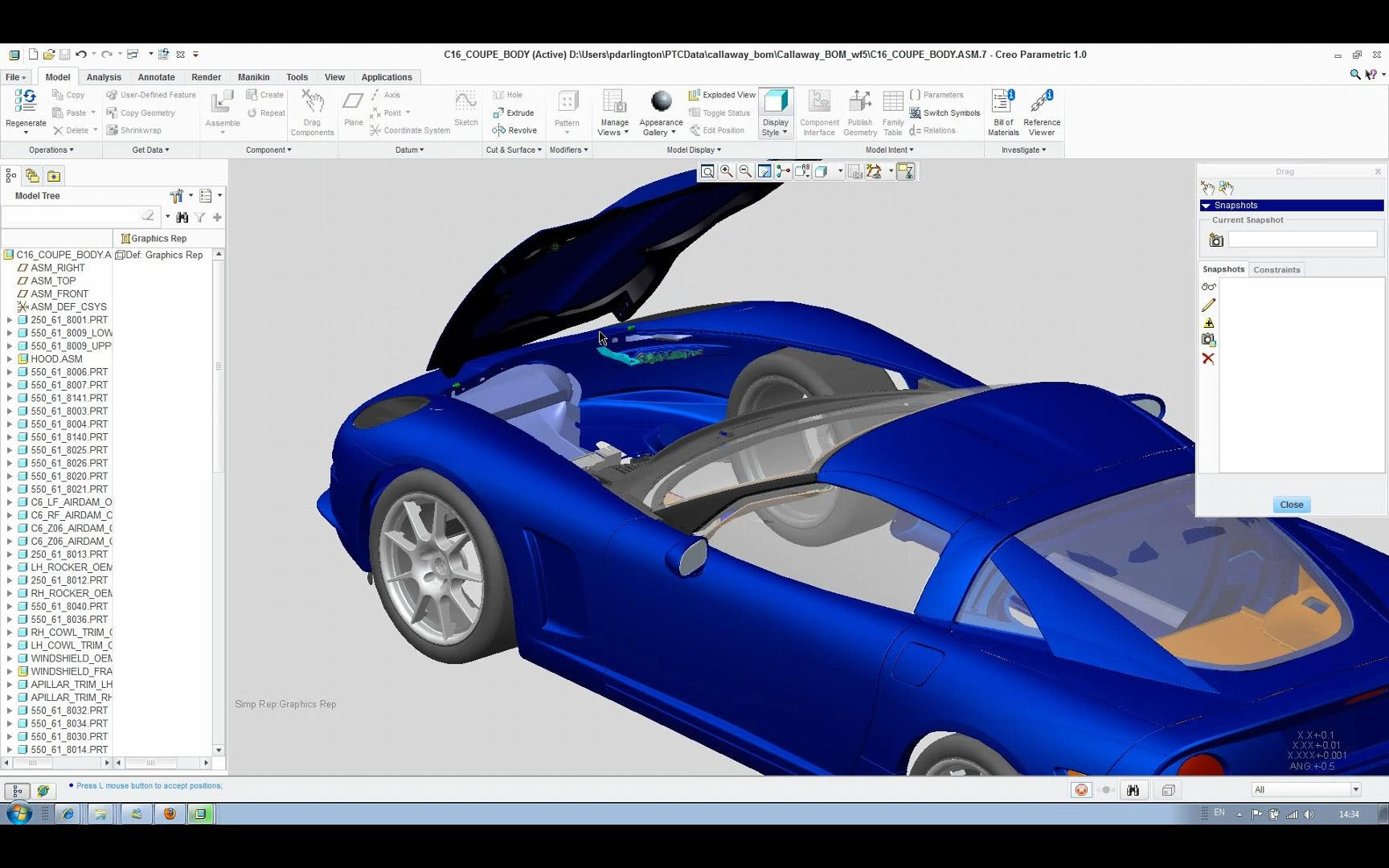
Task: Click the Revolve button
Action: pyautogui.click(x=514, y=130)
